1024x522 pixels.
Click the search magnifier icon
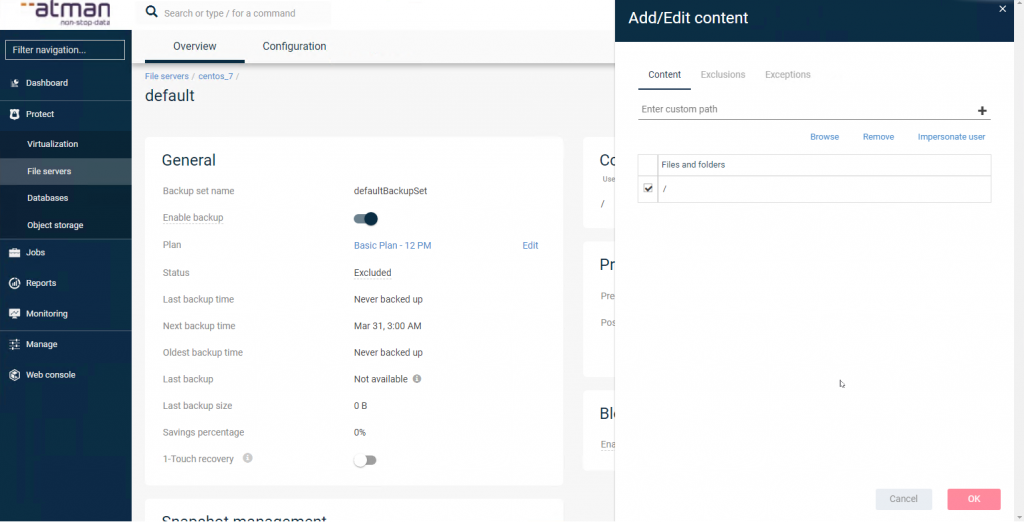click(152, 13)
